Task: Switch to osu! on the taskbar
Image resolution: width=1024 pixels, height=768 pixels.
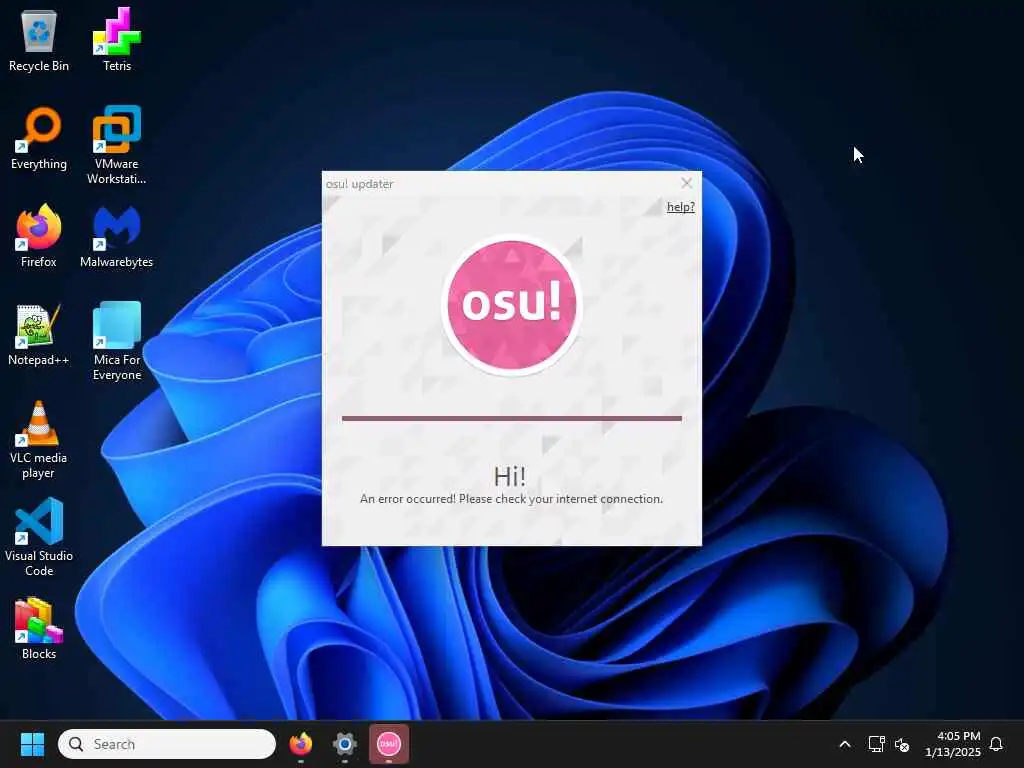Action: pyautogui.click(x=389, y=744)
